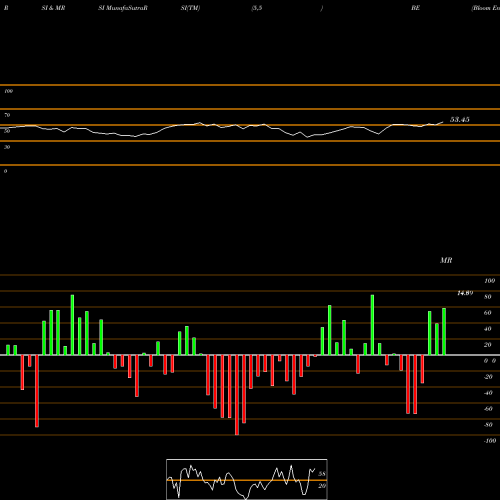Click the '-60' tick on MR axis

pos(488,409)
